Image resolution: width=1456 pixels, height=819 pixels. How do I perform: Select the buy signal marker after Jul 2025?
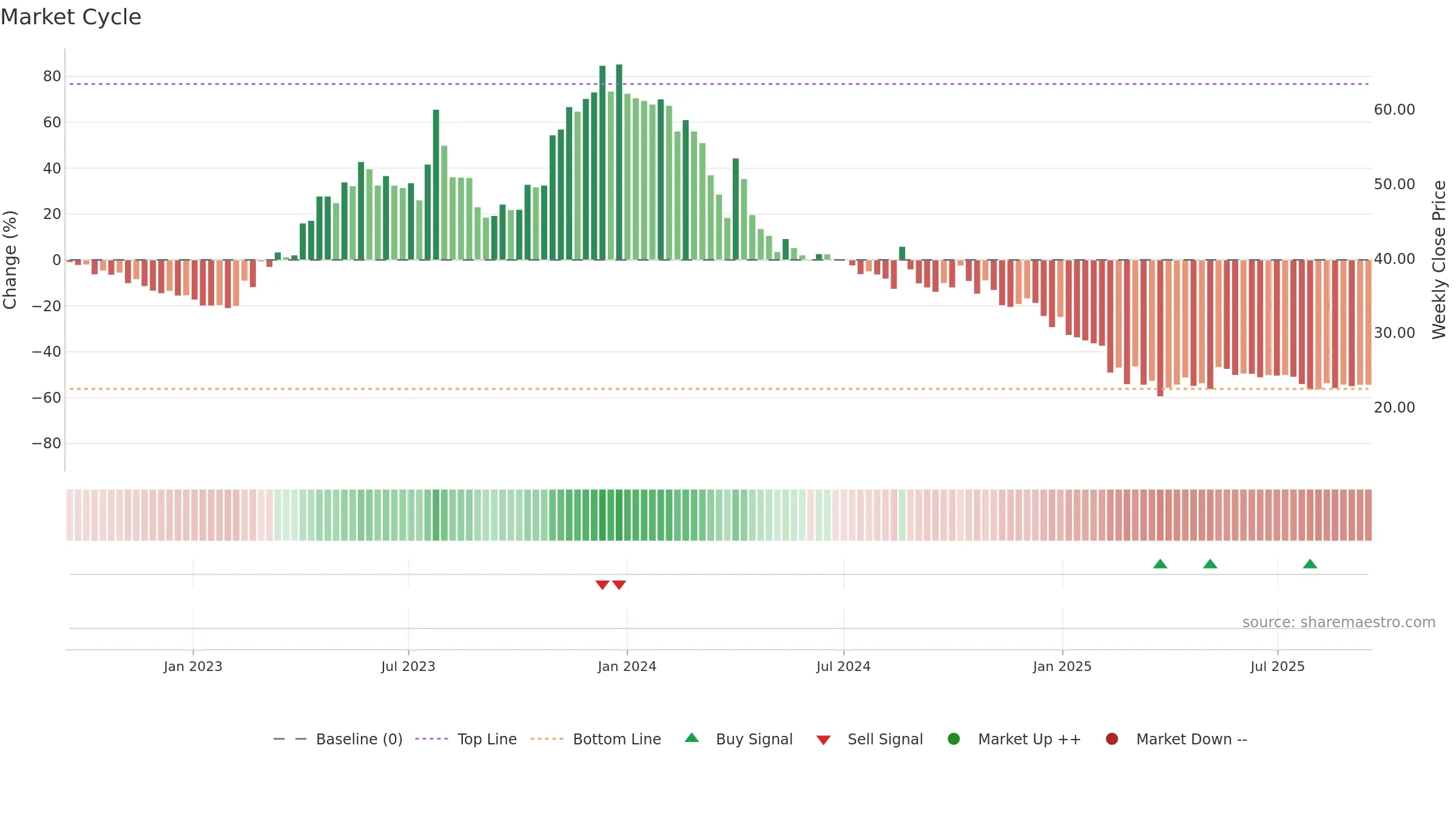coord(1310,564)
